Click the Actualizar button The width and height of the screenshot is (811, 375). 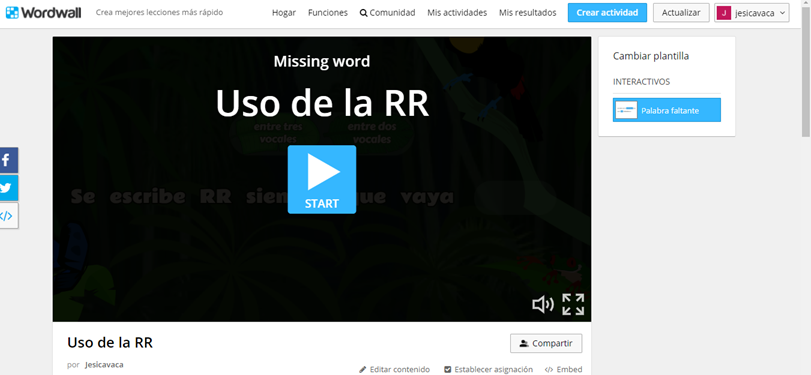pyautogui.click(x=681, y=13)
